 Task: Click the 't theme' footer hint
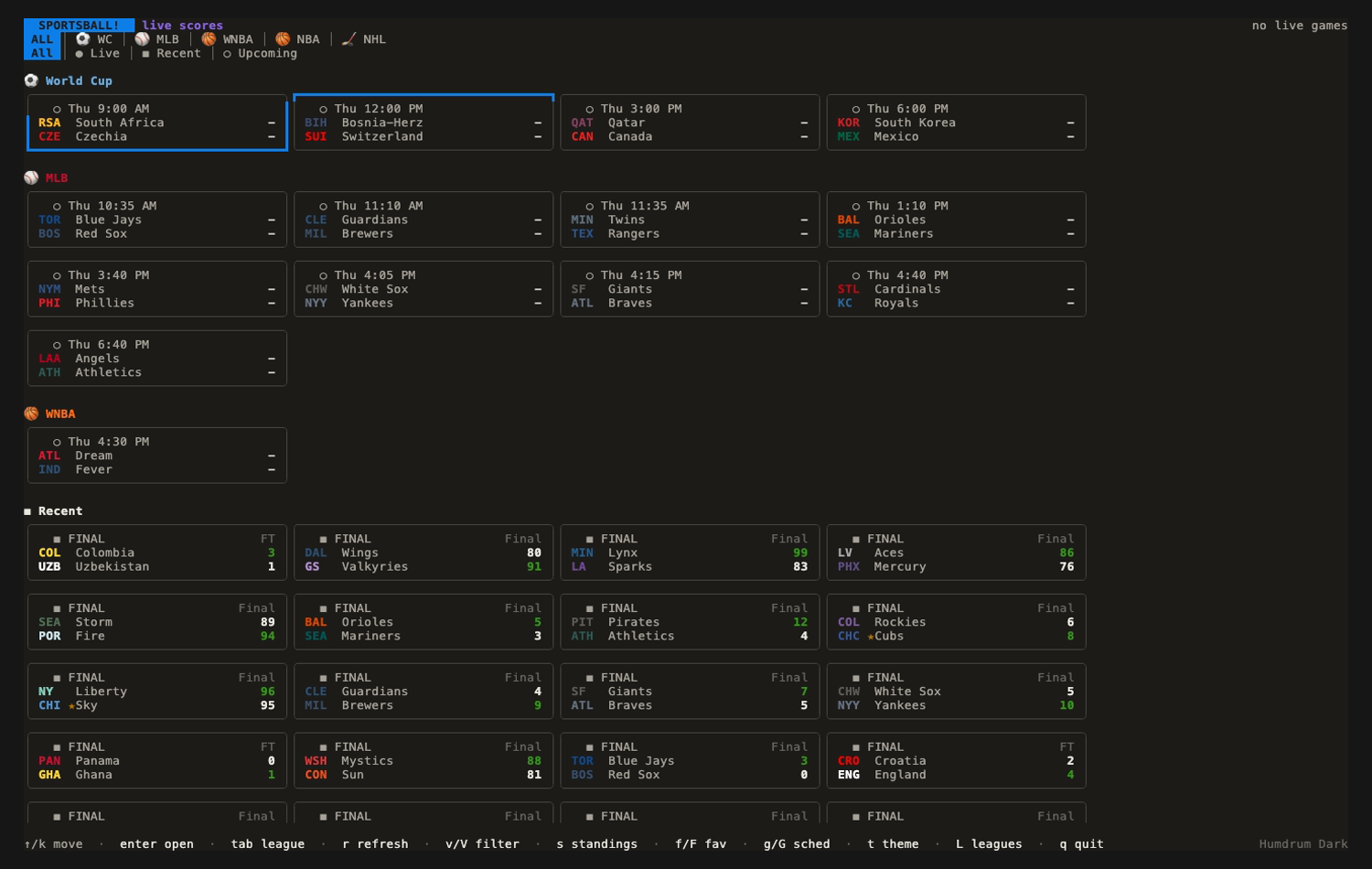[893, 844]
